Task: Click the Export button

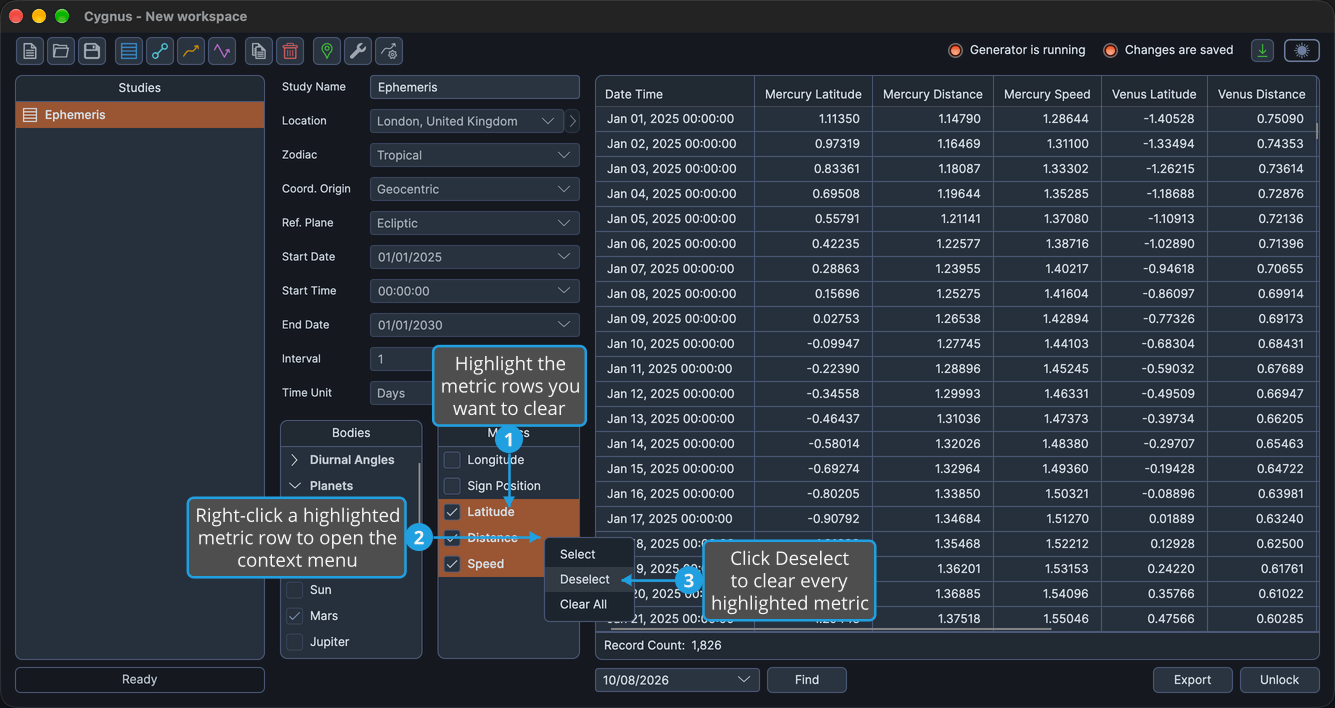Action: 1192,680
